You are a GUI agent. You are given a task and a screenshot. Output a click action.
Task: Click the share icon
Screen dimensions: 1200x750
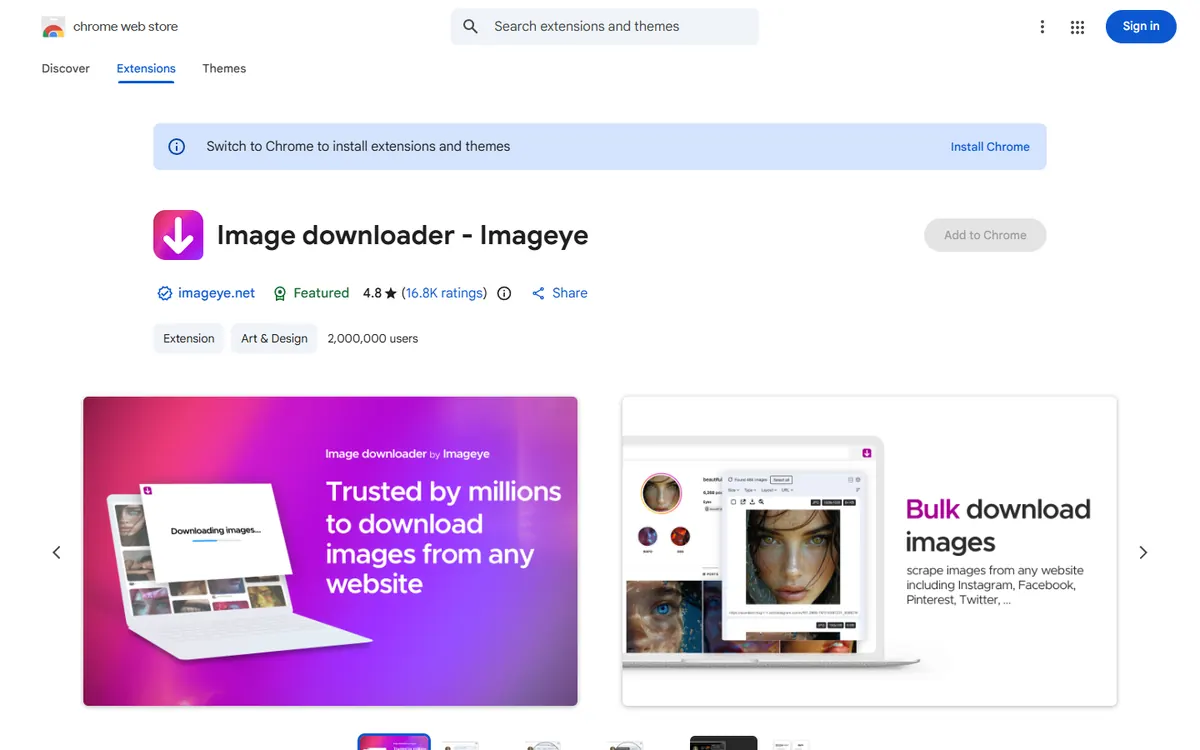click(538, 293)
